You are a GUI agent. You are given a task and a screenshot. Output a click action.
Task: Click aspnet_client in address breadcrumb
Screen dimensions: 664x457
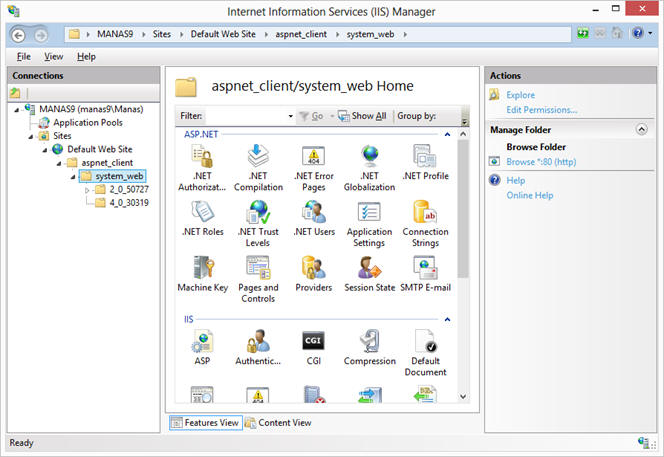tap(301, 34)
